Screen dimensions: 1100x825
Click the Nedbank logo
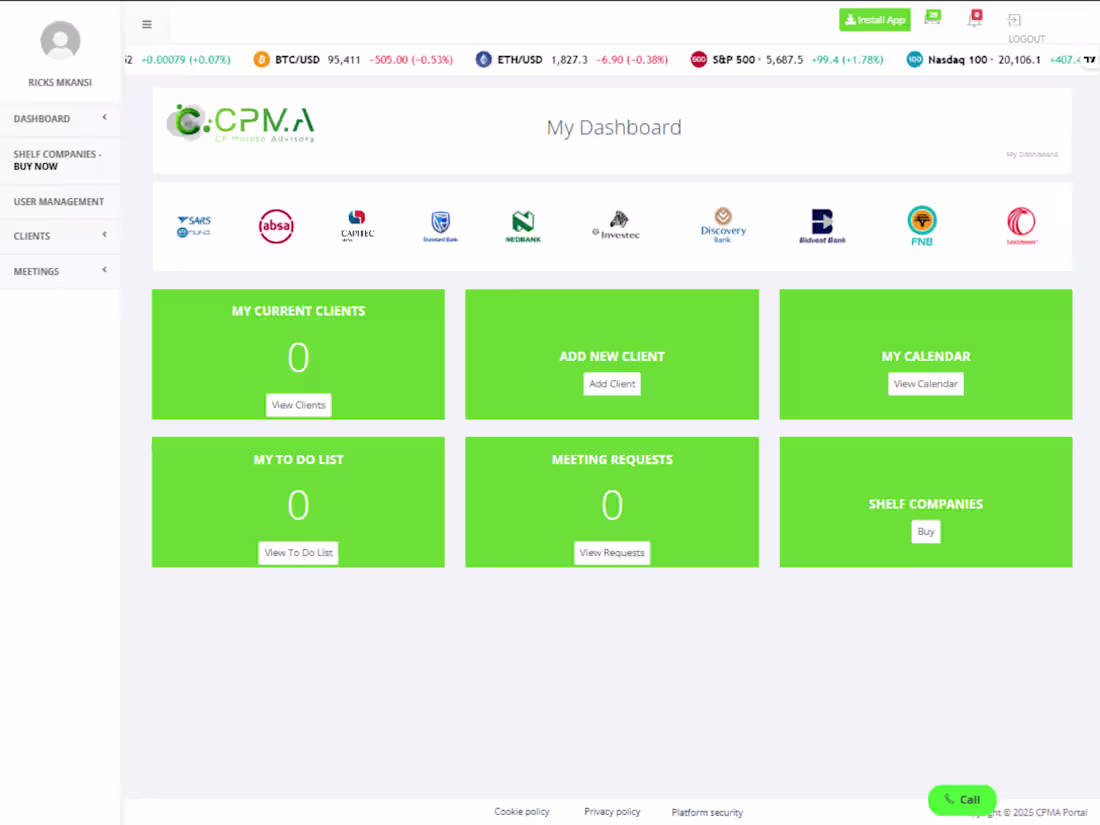pyautogui.click(x=522, y=225)
